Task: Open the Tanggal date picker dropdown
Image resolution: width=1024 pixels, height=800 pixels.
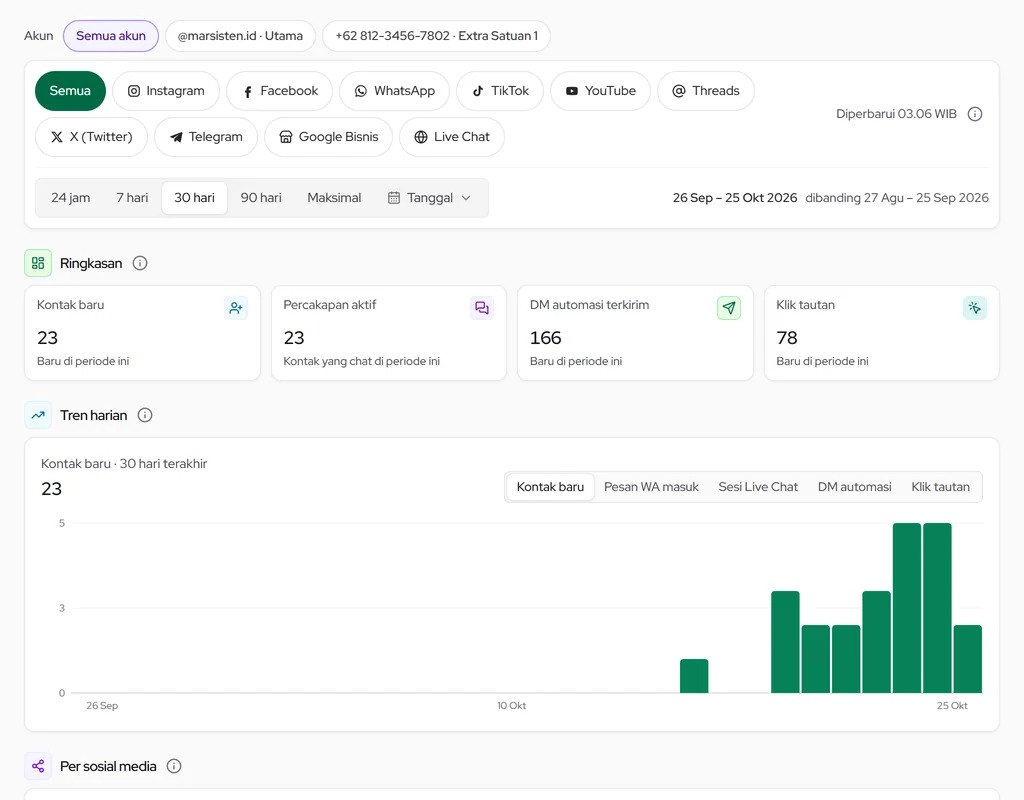Action: pos(429,198)
